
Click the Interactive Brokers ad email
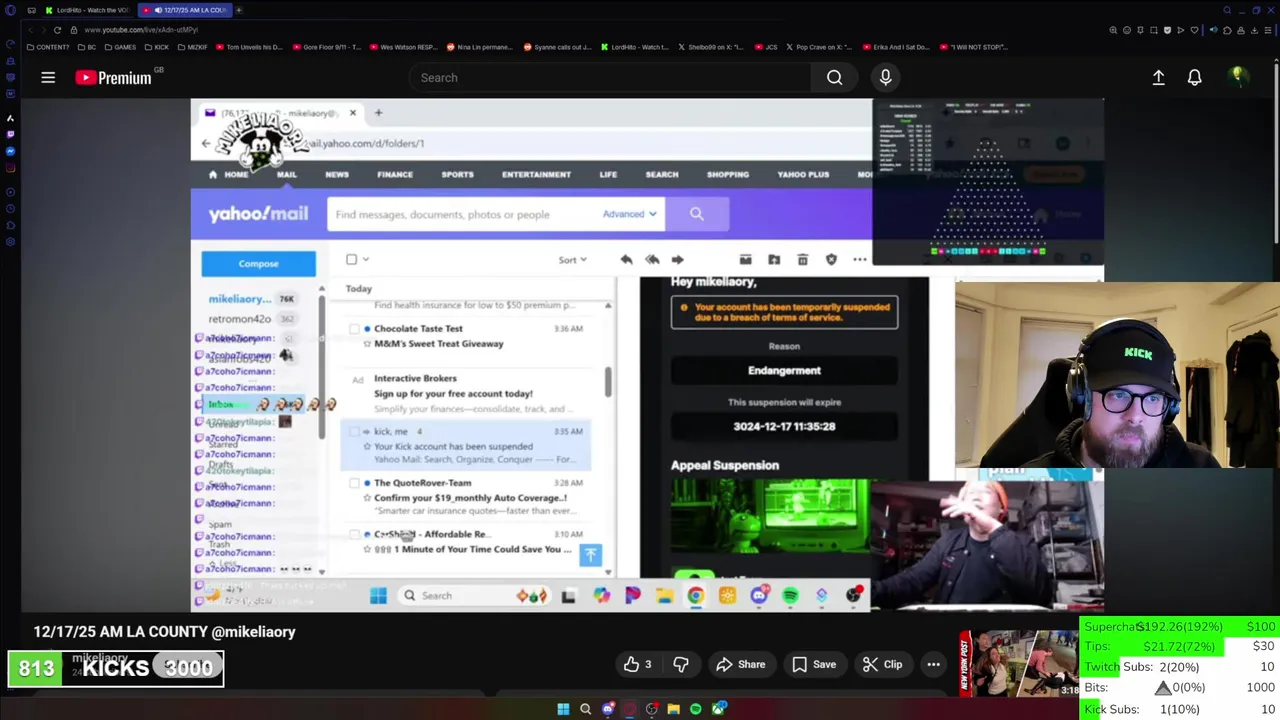[x=467, y=393]
